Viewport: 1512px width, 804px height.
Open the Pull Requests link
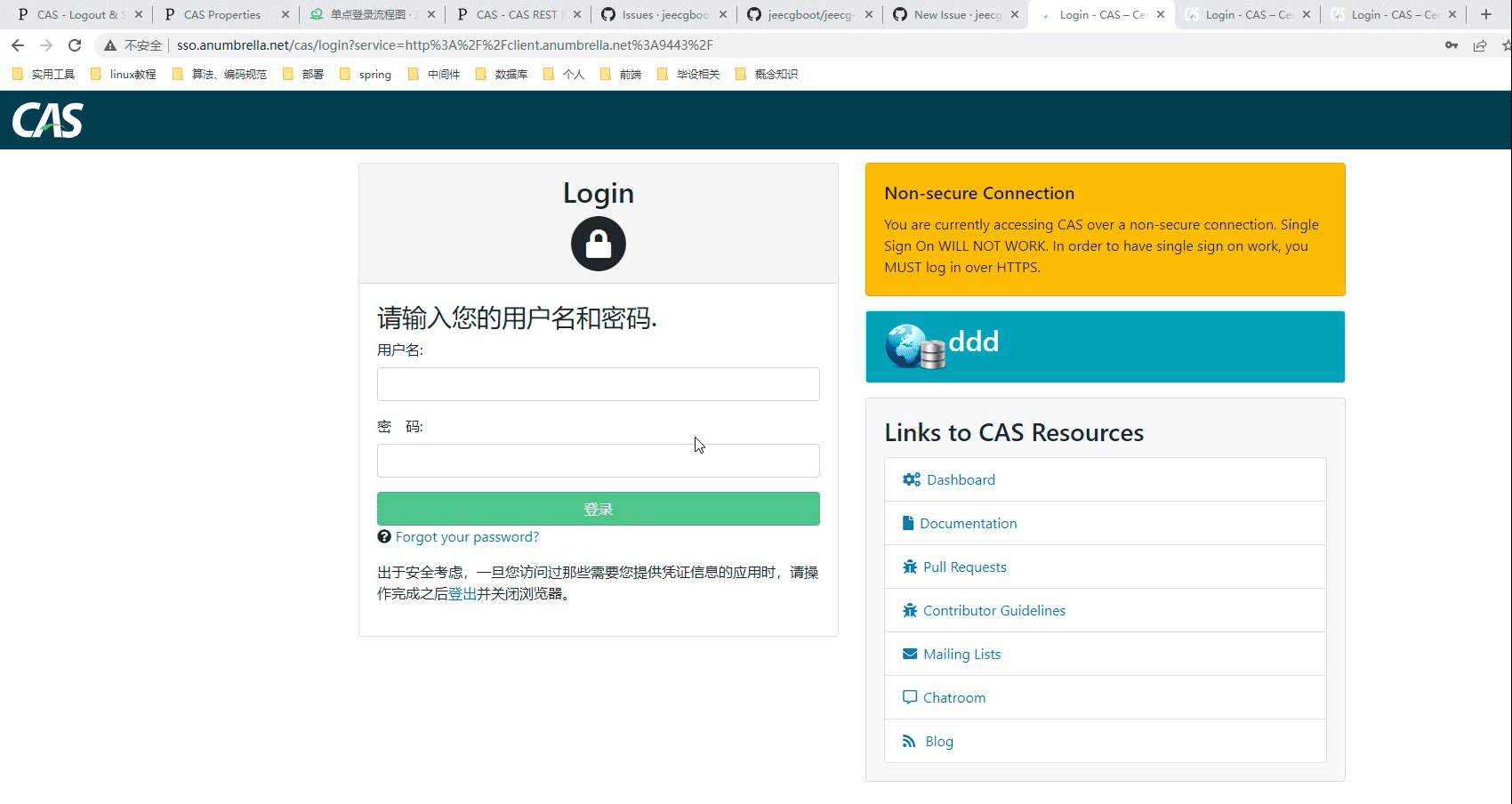tap(965, 567)
